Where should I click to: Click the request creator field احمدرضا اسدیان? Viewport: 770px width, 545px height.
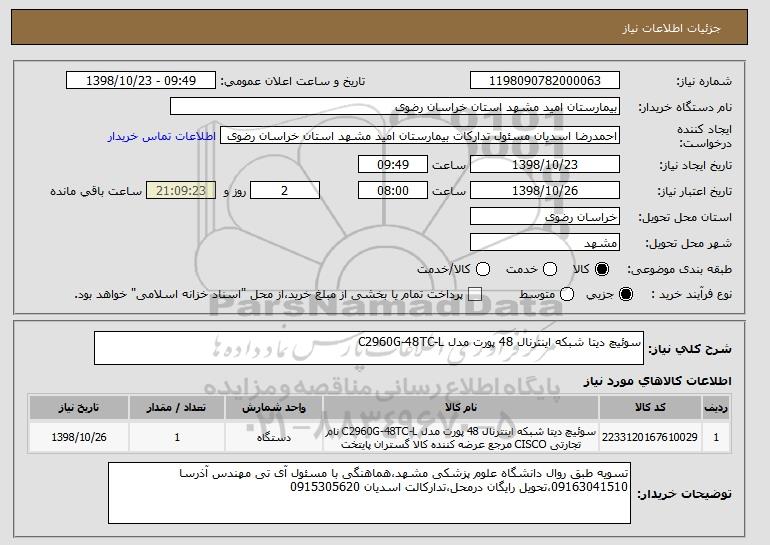[420, 136]
